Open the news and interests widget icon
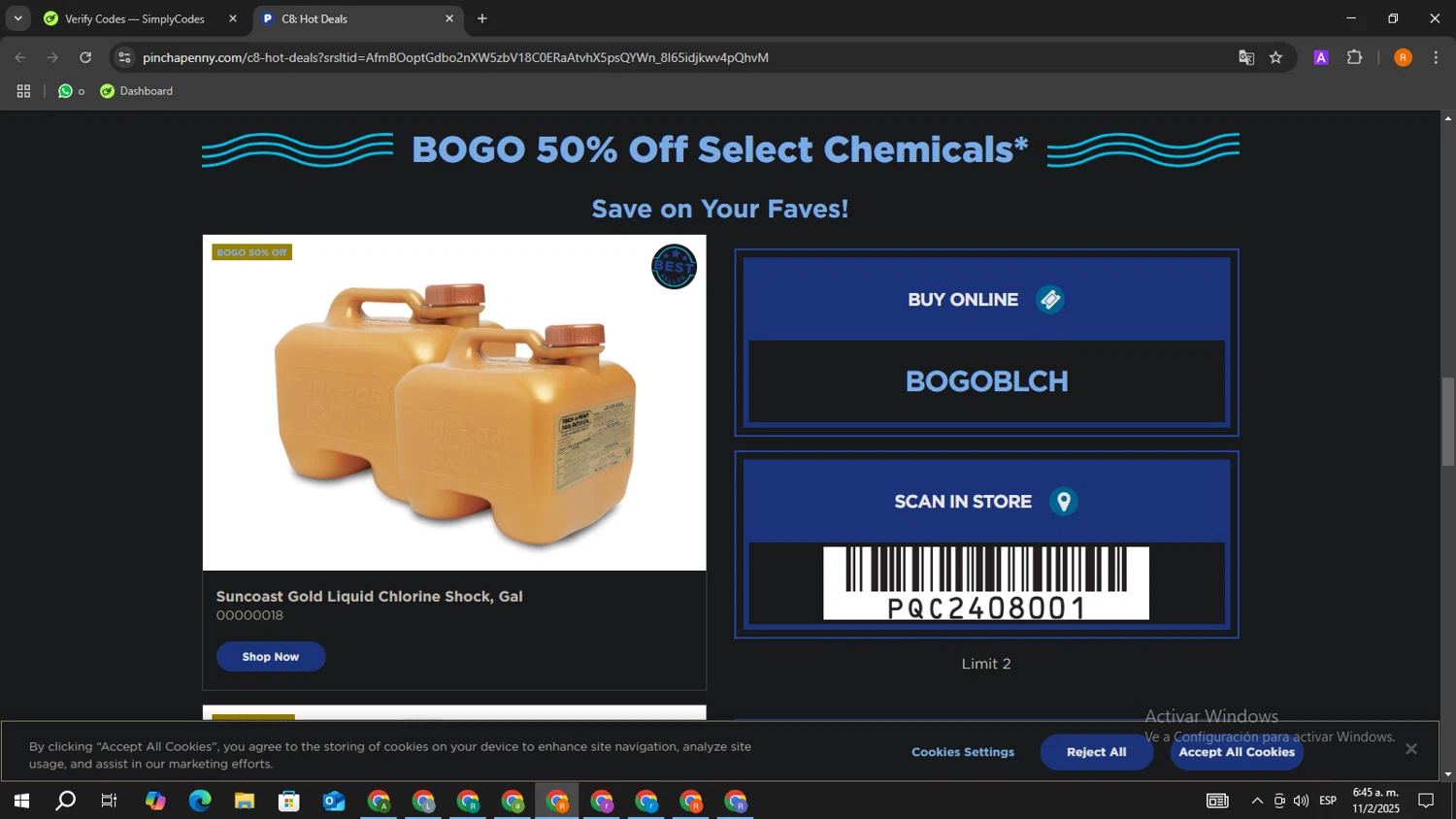1456x819 pixels. tap(1217, 802)
